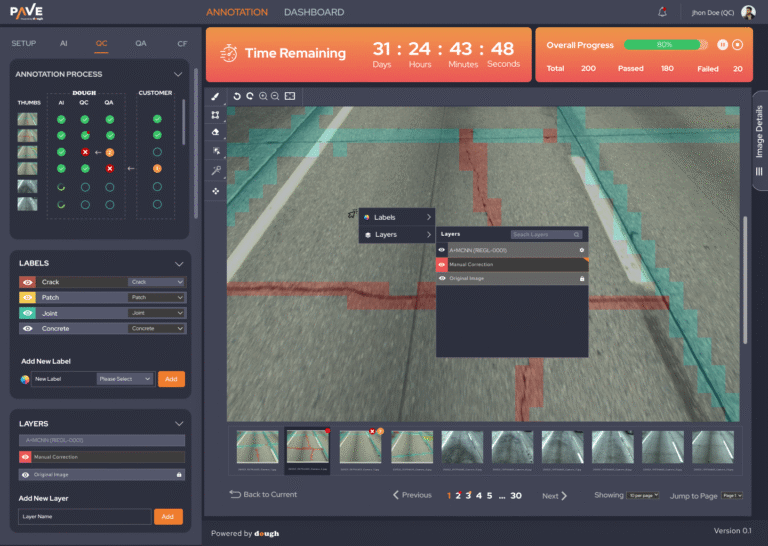The width and height of the screenshot is (768, 546).
Task: Click the undo arrow icon
Action: point(237,96)
